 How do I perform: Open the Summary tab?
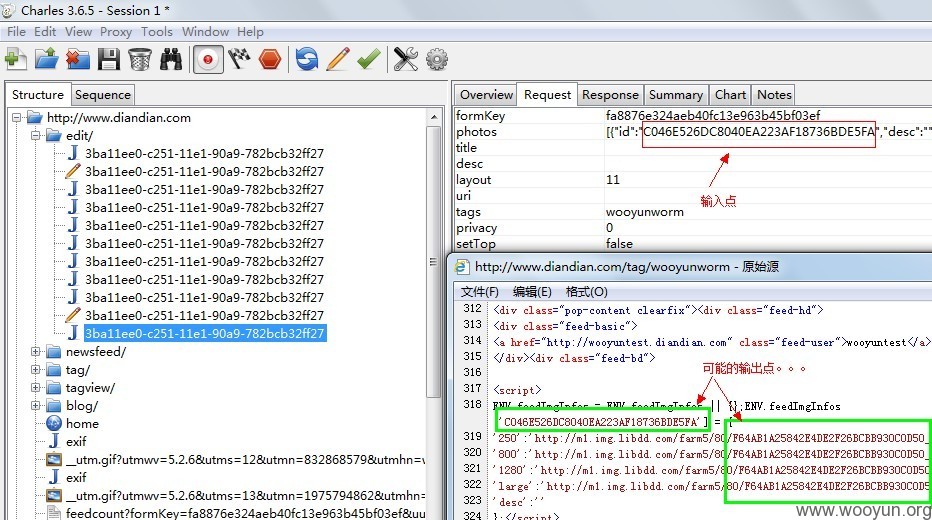676,94
